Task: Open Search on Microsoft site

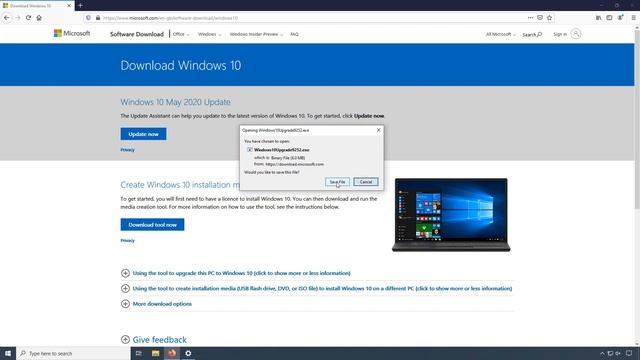Action: coord(532,34)
